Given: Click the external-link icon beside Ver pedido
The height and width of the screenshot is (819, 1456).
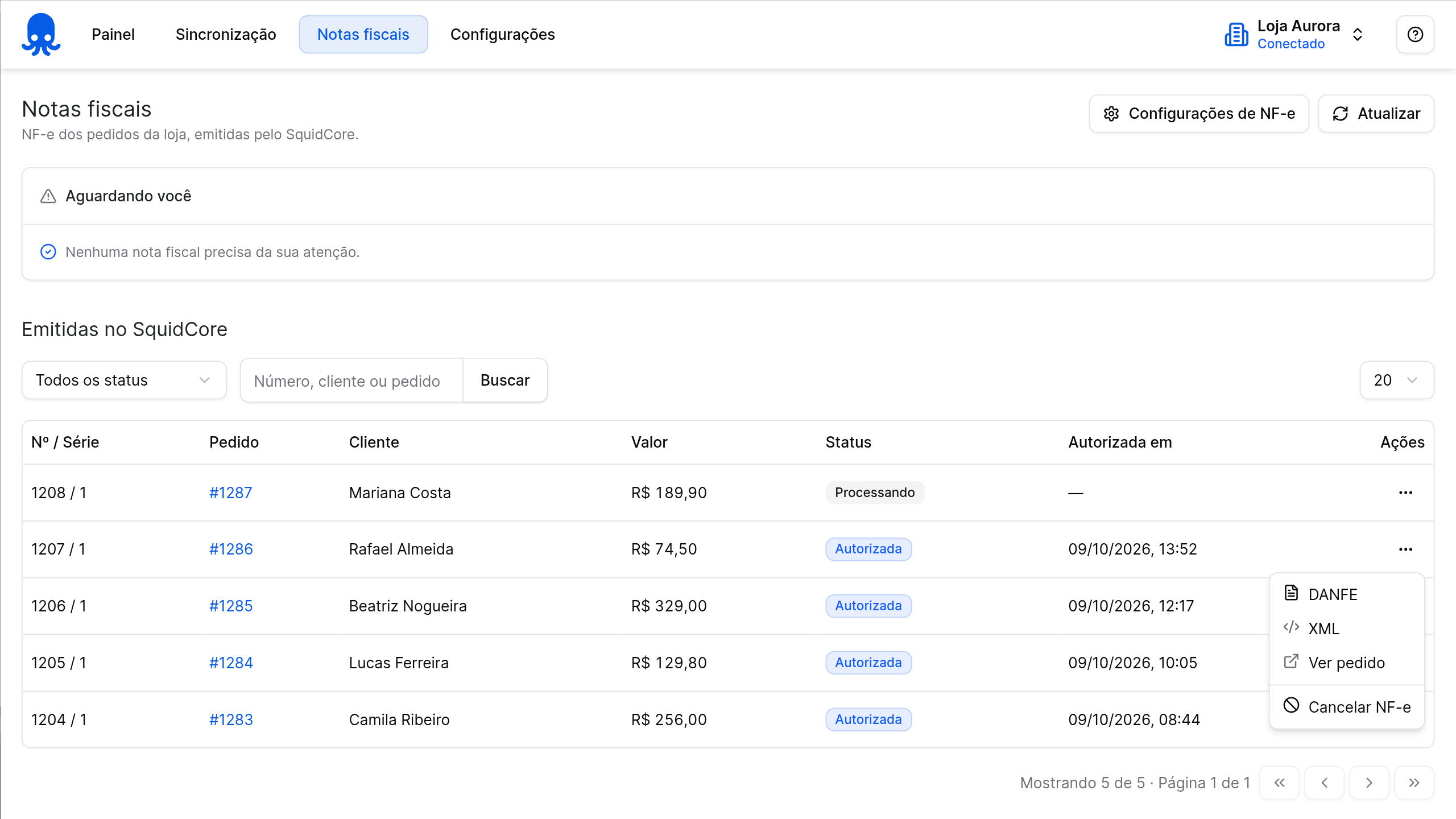Looking at the screenshot, I should coord(1291,661).
